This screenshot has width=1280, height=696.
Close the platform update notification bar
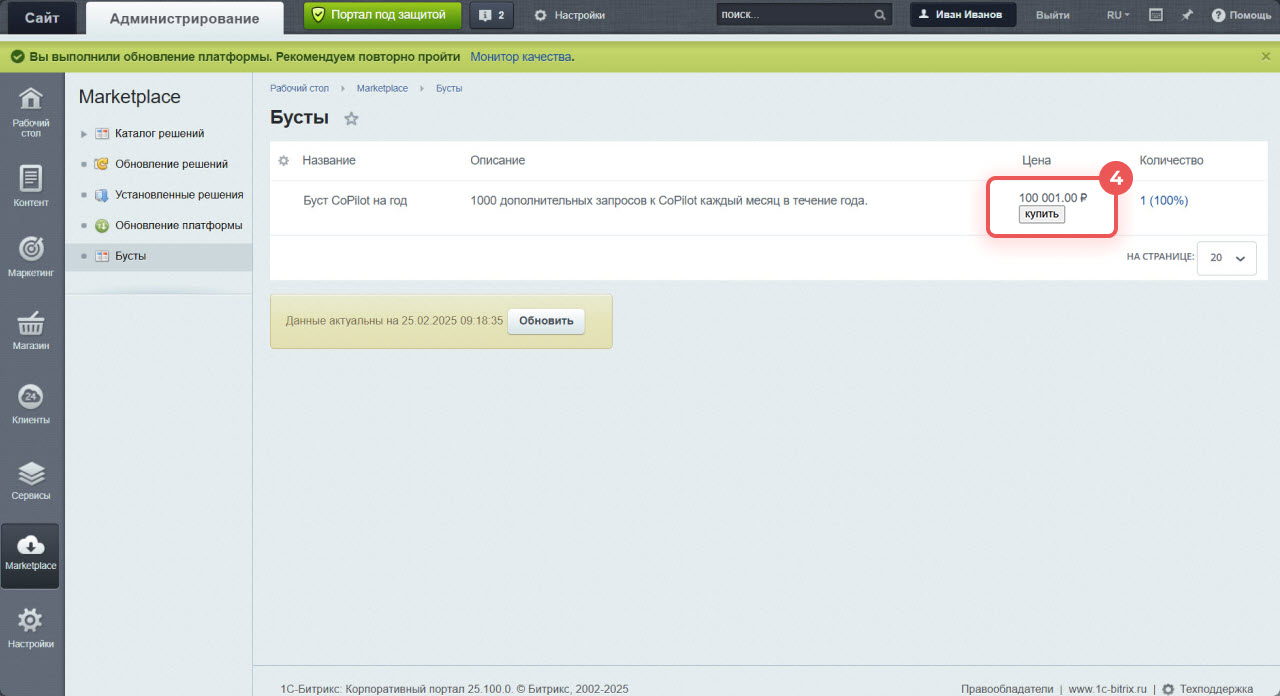pyautogui.click(x=1266, y=56)
